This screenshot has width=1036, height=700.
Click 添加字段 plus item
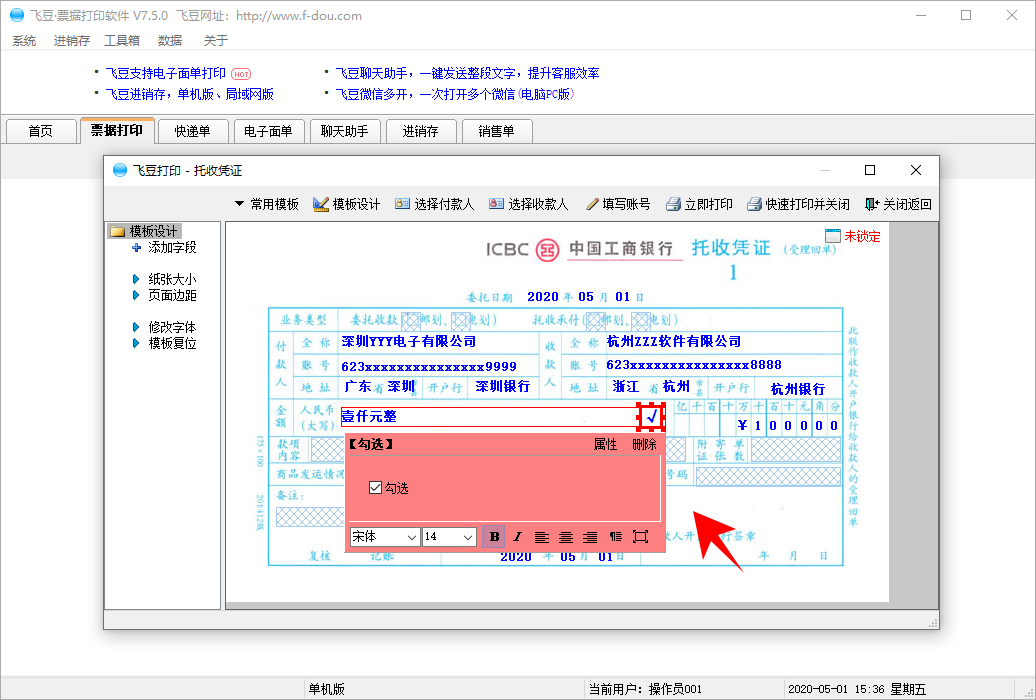(164, 247)
